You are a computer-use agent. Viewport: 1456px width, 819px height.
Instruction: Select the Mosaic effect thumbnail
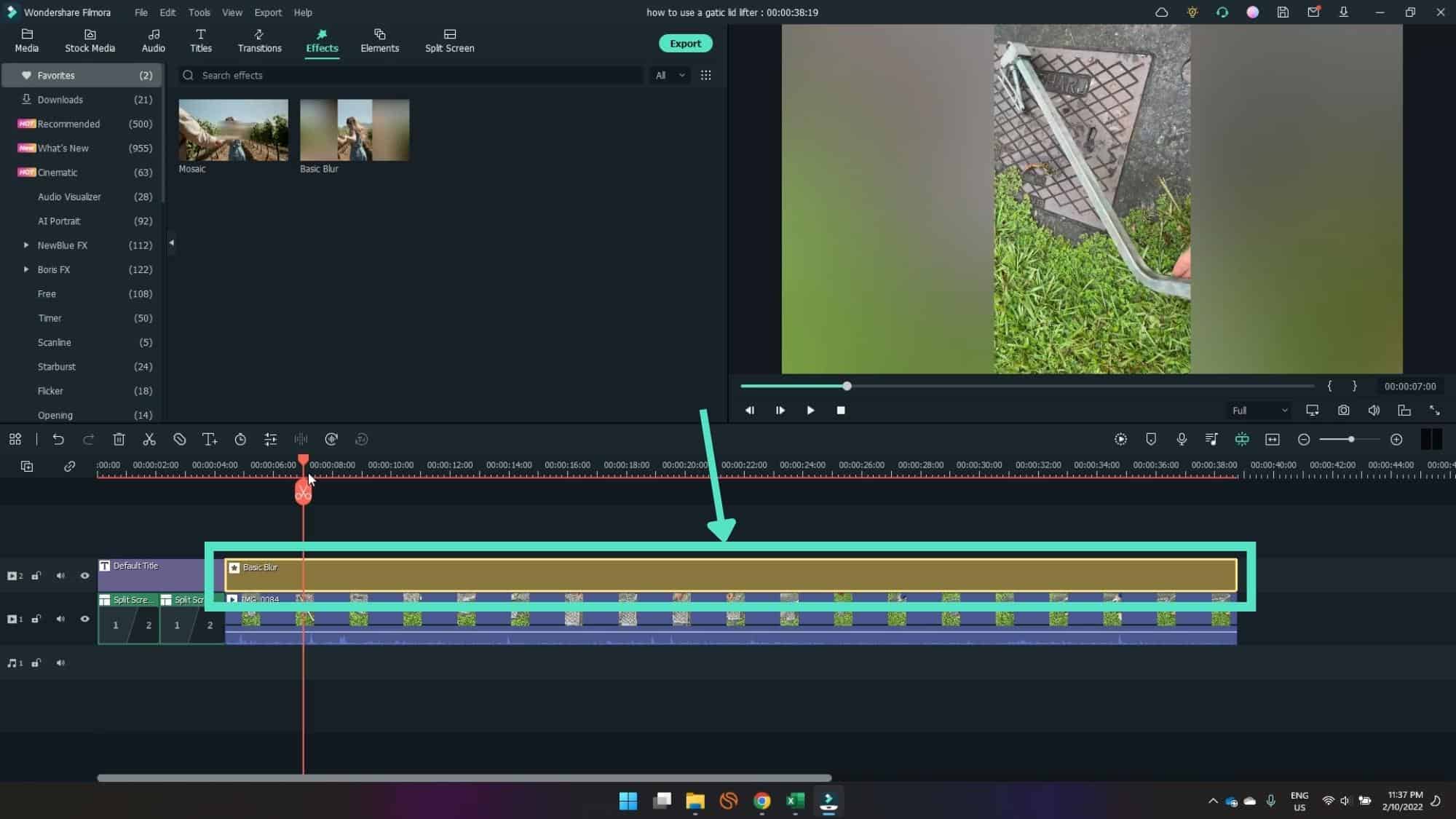pos(233,130)
